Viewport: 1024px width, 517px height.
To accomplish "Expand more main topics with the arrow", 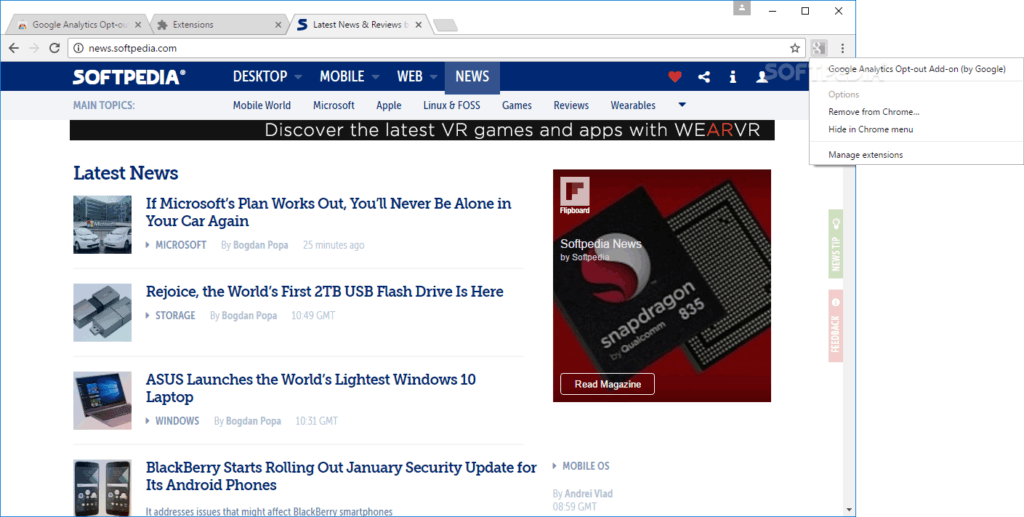I will click(682, 104).
